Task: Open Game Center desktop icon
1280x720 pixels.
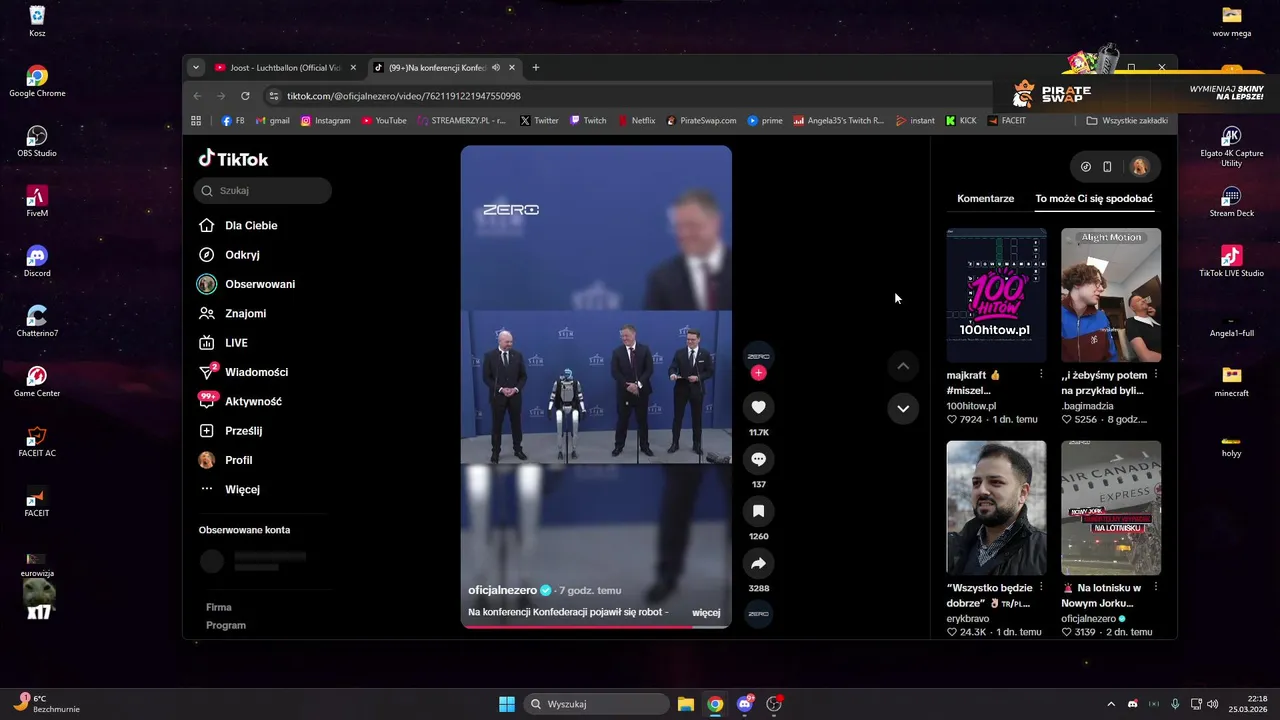Action: pyautogui.click(x=37, y=382)
